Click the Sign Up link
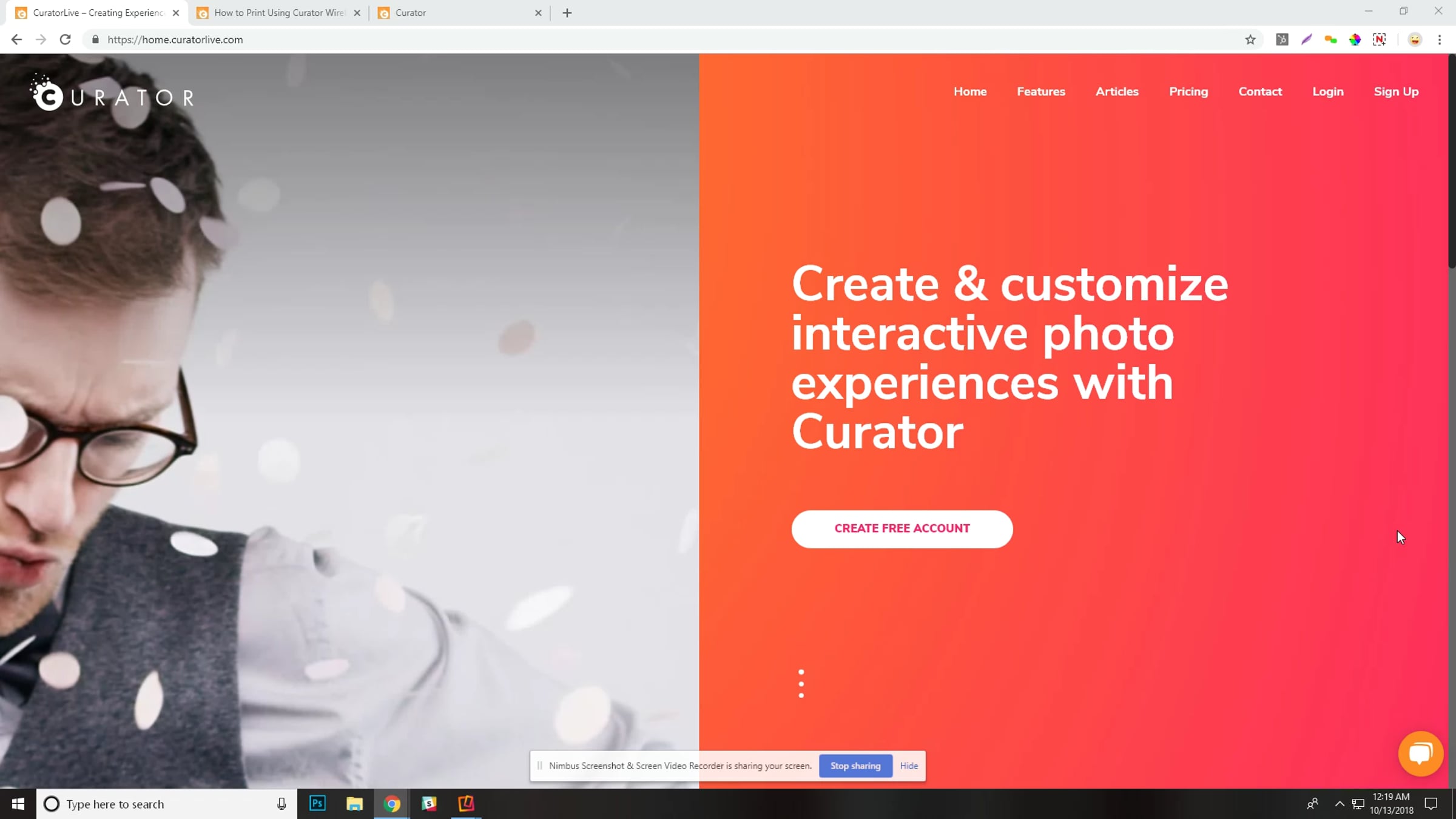Screen dimensions: 1456x819 1396,92
